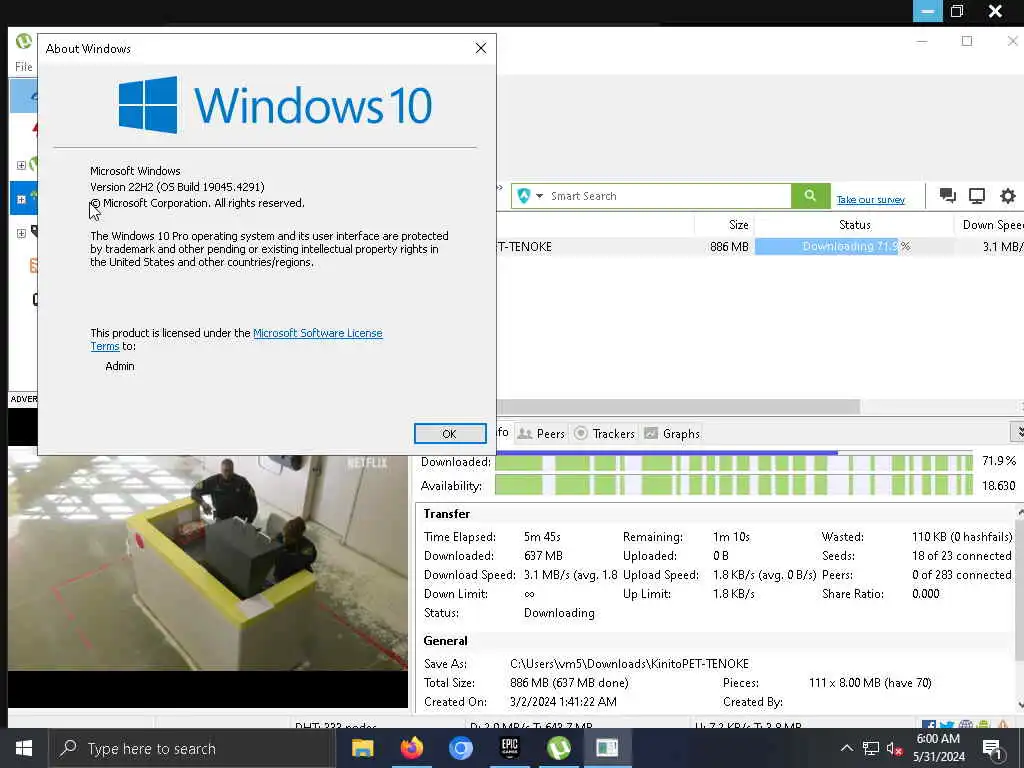Open the Microsoft Software License link
This screenshot has width=1024, height=768.
(x=317, y=333)
